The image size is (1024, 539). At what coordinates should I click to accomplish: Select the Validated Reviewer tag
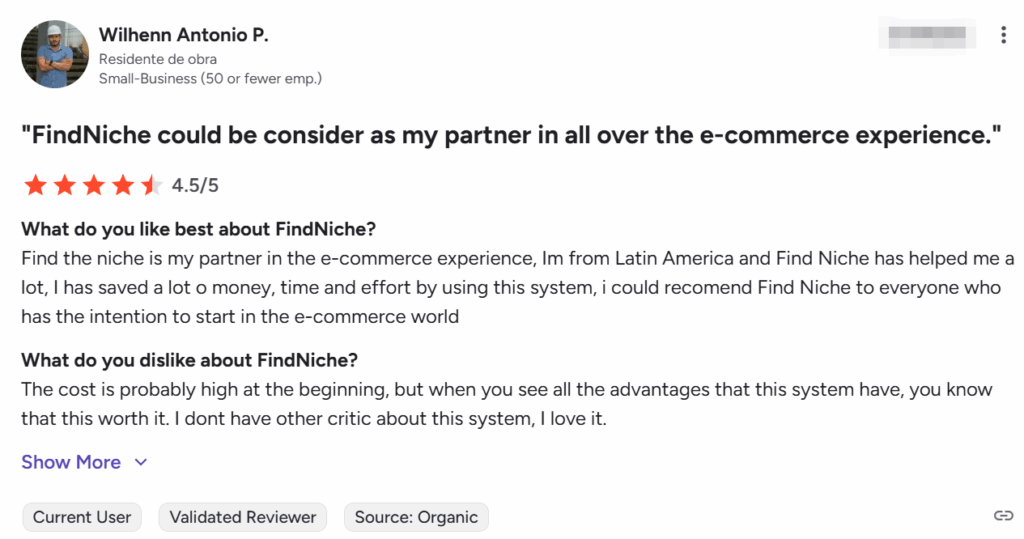click(243, 517)
